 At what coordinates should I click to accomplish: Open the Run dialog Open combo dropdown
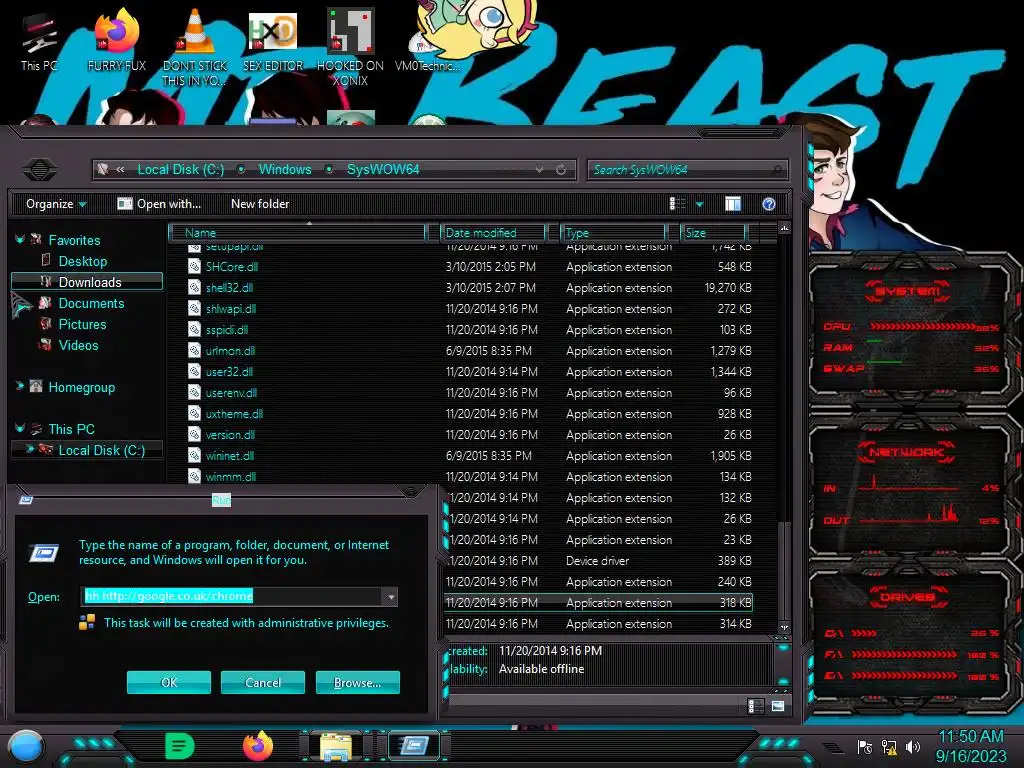(391, 597)
